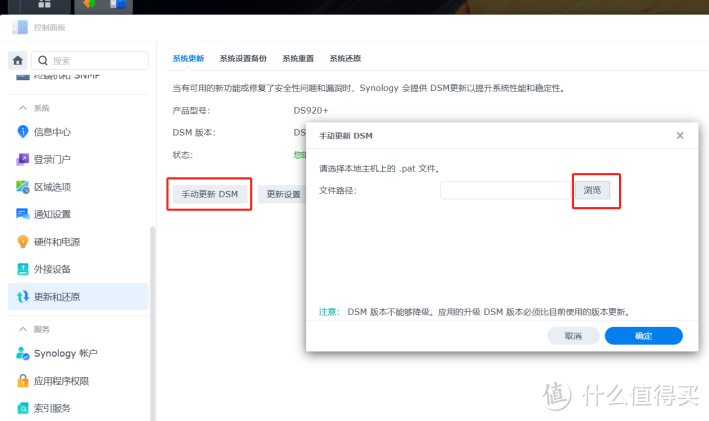709x421 pixels.
Task: Click the 更新设置 button
Action: [x=283, y=194]
